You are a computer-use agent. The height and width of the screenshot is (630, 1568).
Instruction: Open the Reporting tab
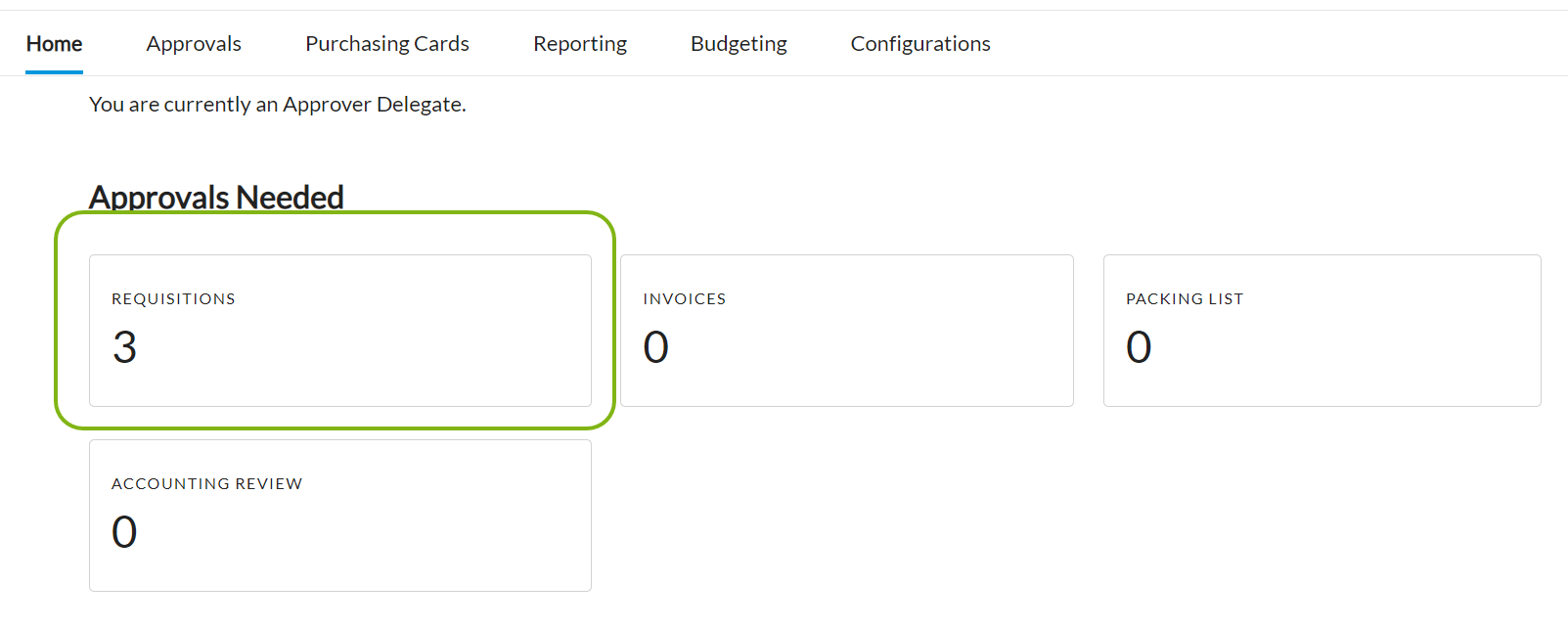[x=580, y=44]
